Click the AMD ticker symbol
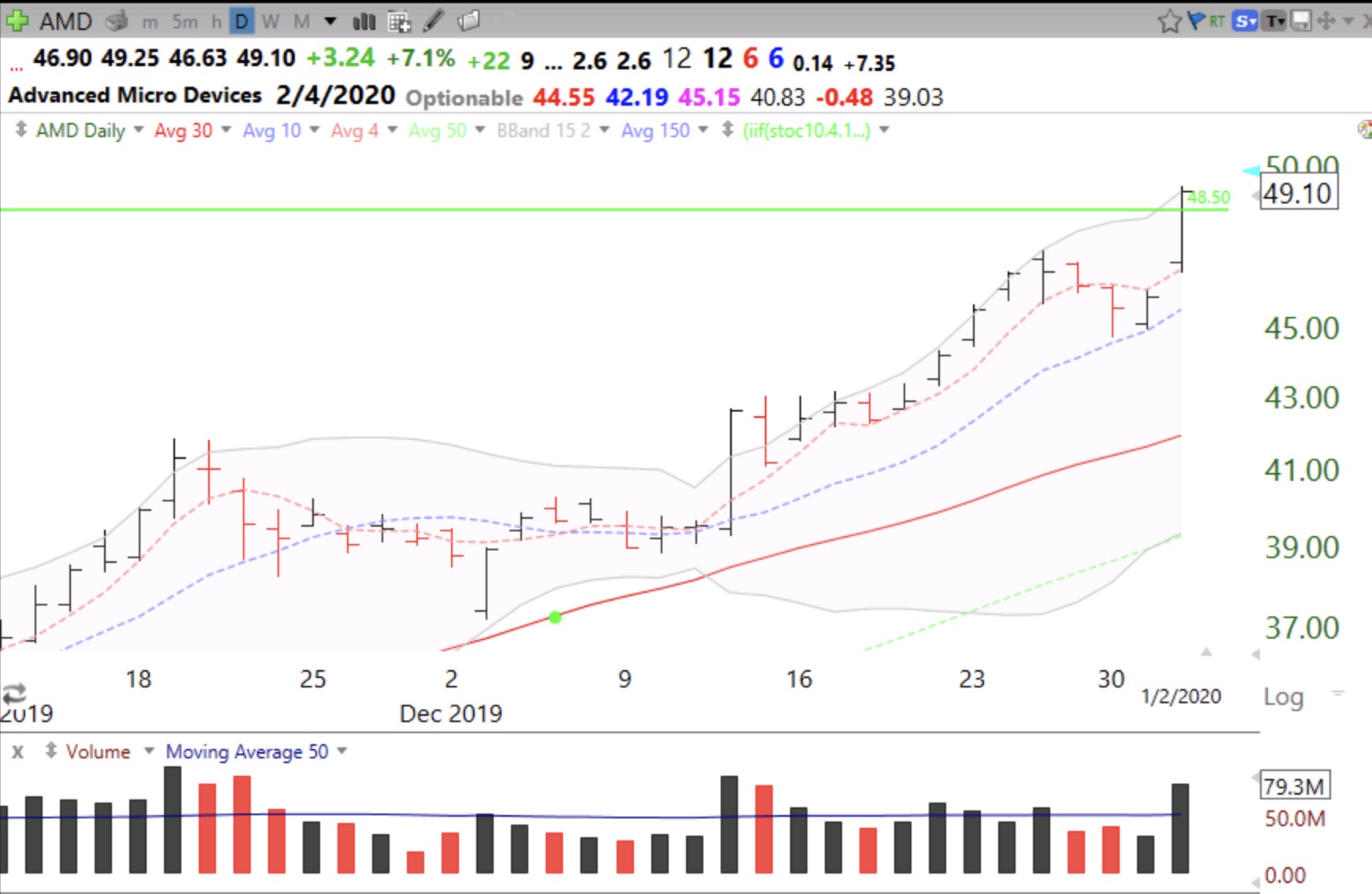The width and height of the screenshot is (1372, 894). (x=66, y=21)
